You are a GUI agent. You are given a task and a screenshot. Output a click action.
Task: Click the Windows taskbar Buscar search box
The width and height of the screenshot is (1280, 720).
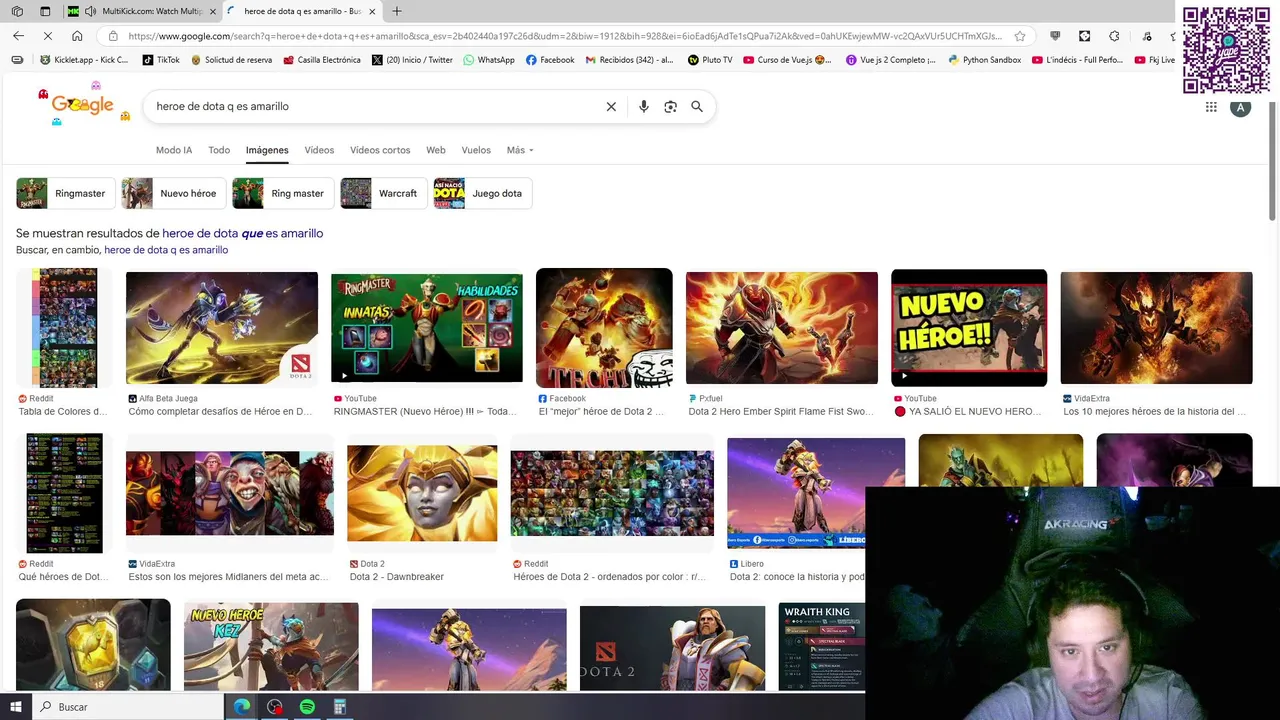pos(128,707)
